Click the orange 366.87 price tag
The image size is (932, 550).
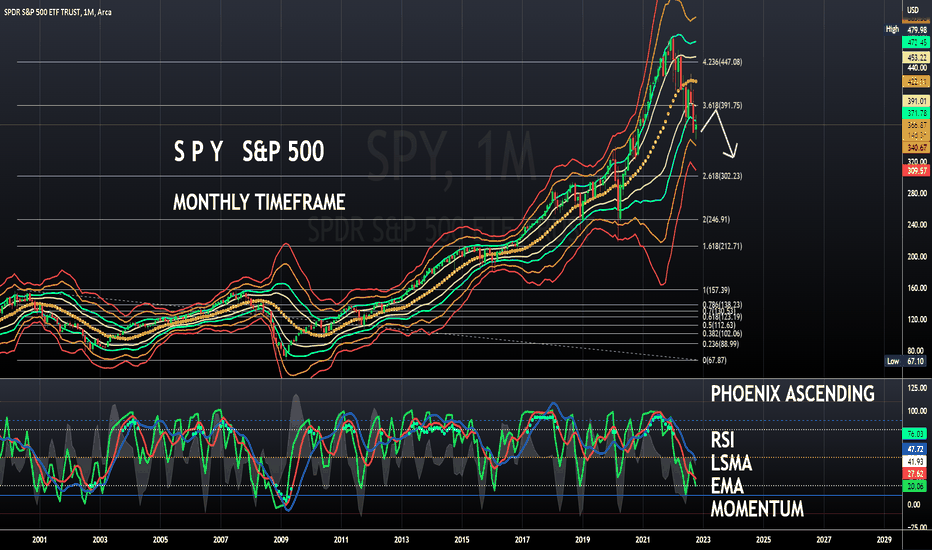915,125
